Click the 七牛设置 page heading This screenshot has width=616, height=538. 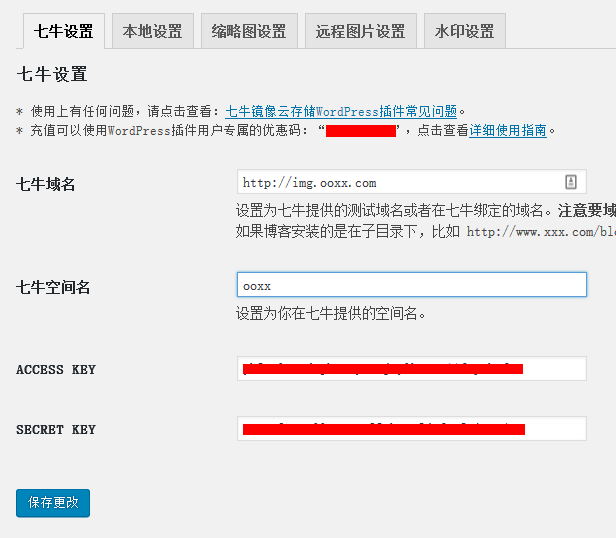tap(52, 74)
